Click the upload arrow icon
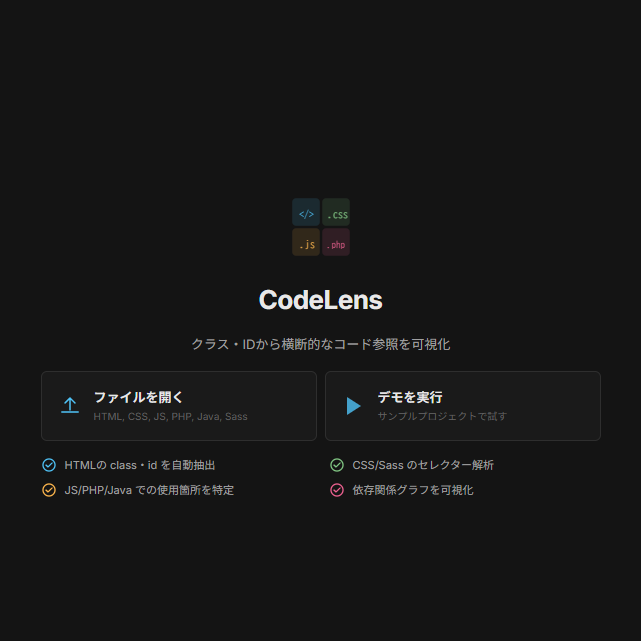 click(70, 405)
